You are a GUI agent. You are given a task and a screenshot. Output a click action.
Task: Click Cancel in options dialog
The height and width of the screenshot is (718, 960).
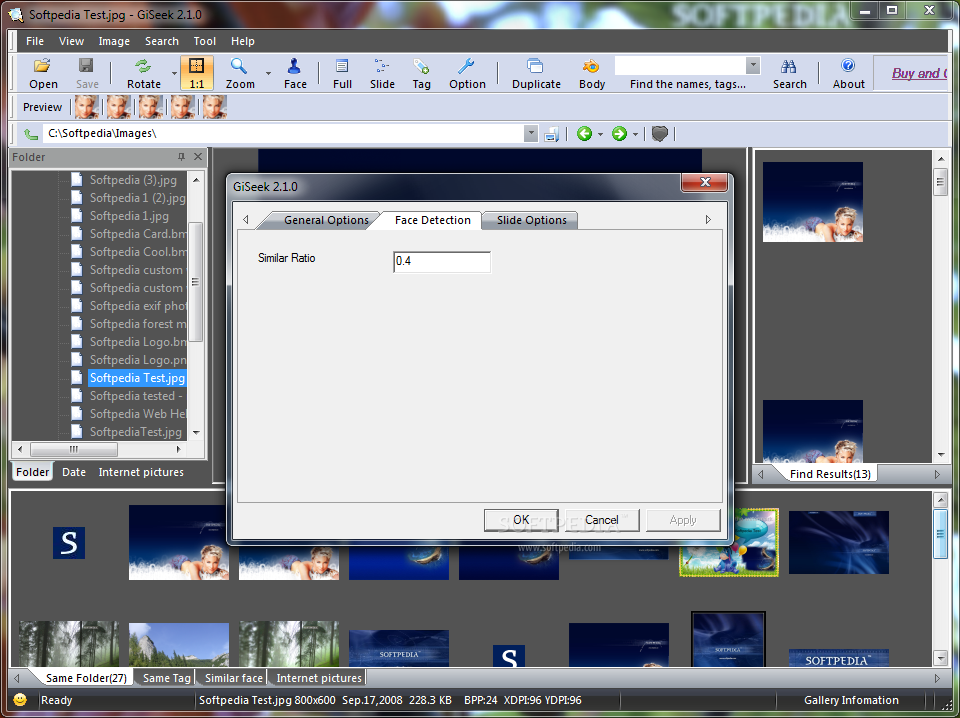tap(602, 520)
